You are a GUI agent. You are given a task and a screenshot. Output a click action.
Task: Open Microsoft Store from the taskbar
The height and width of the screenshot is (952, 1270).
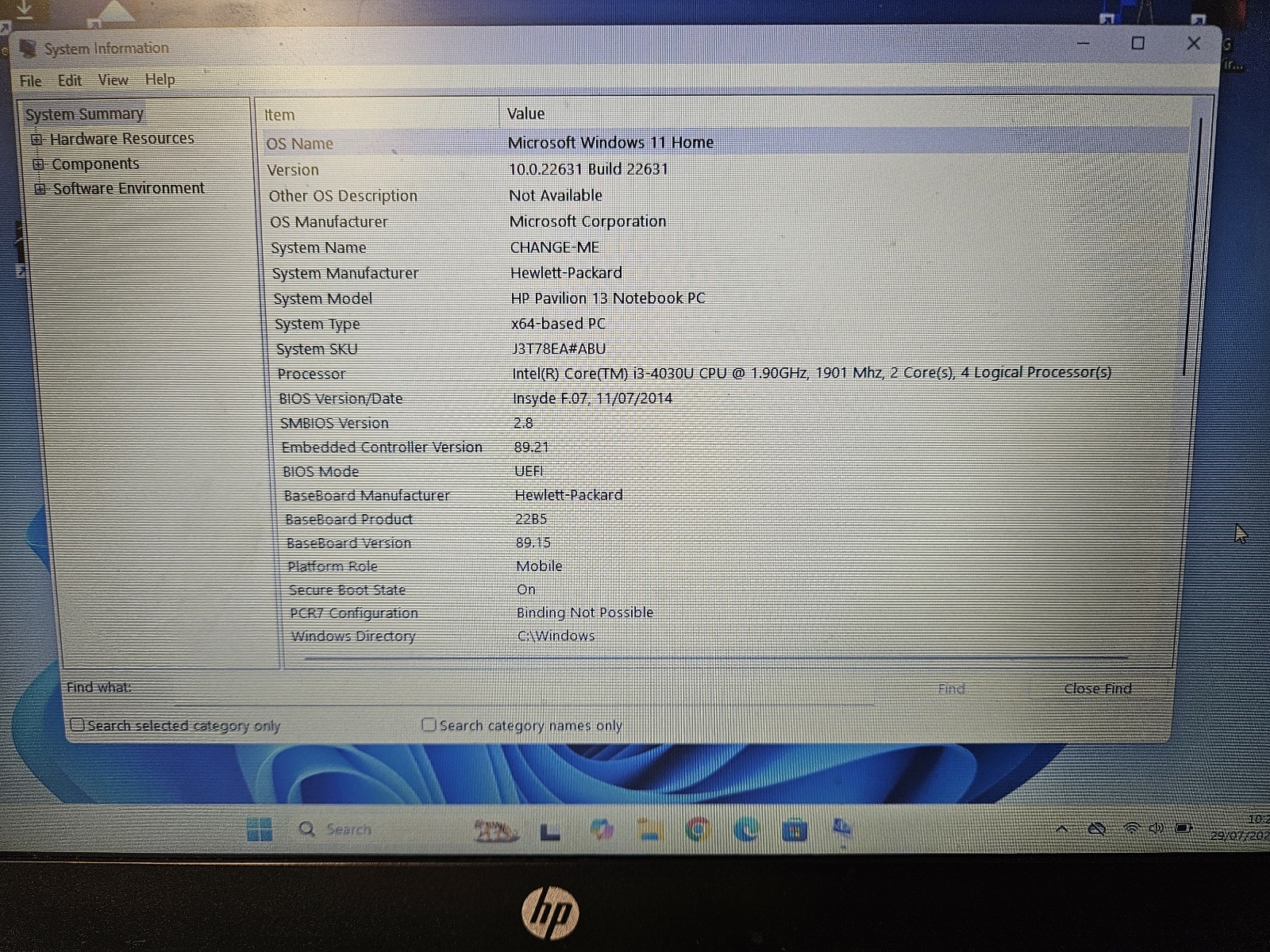pos(794,831)
